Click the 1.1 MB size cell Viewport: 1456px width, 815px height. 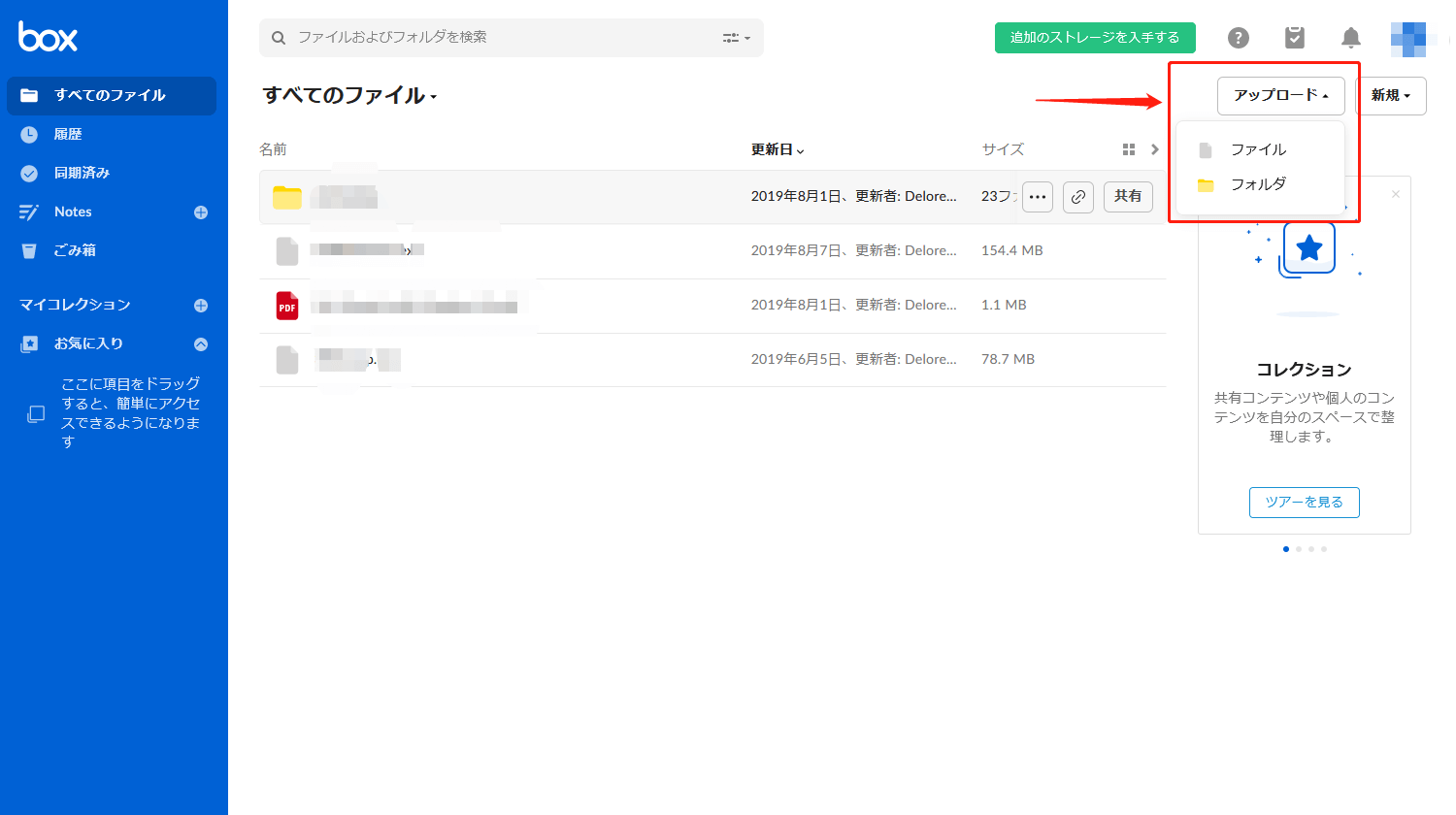click(x=1004, y=306)
